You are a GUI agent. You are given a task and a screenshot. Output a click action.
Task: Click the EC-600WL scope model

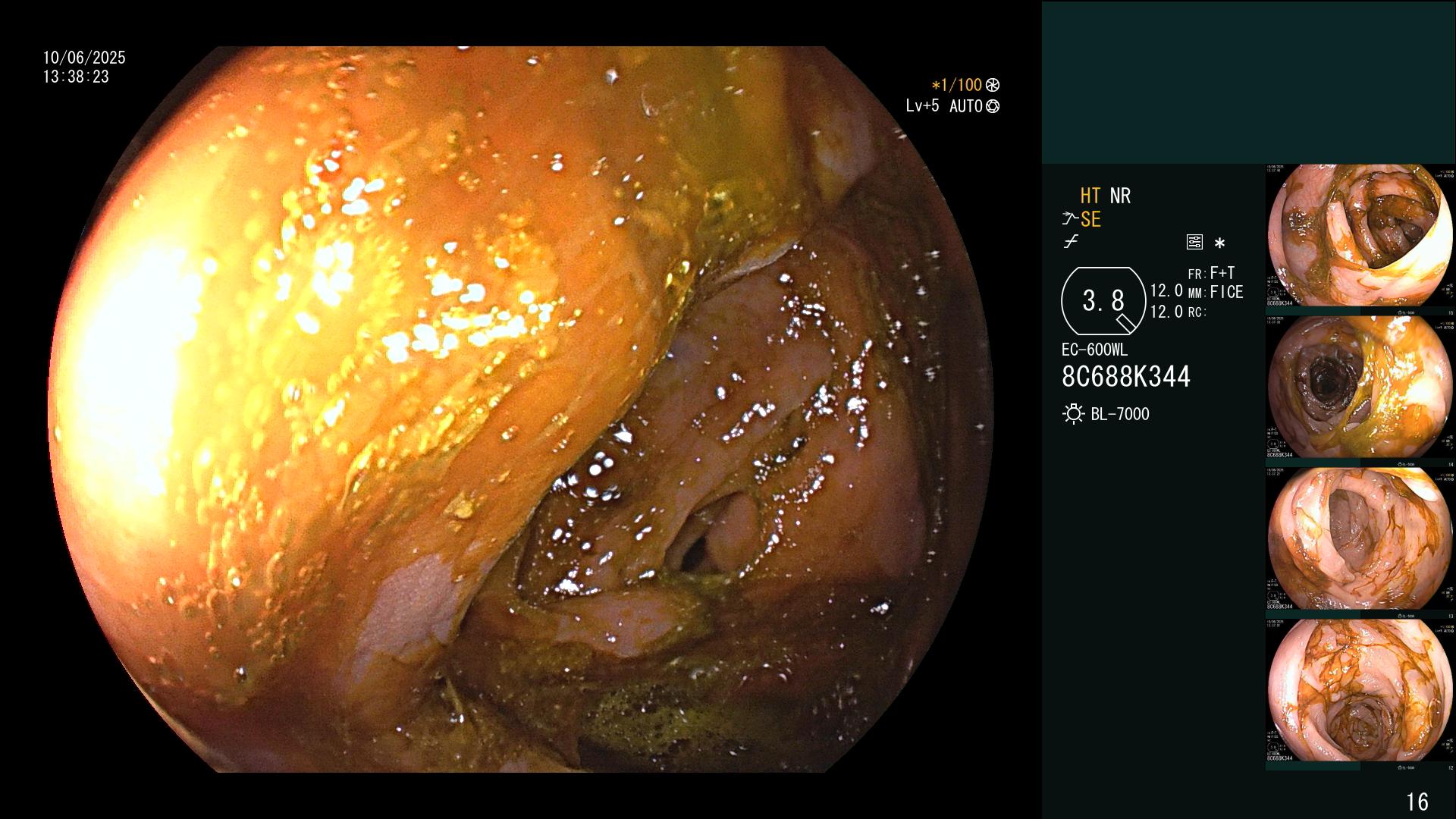(1094, 350)
